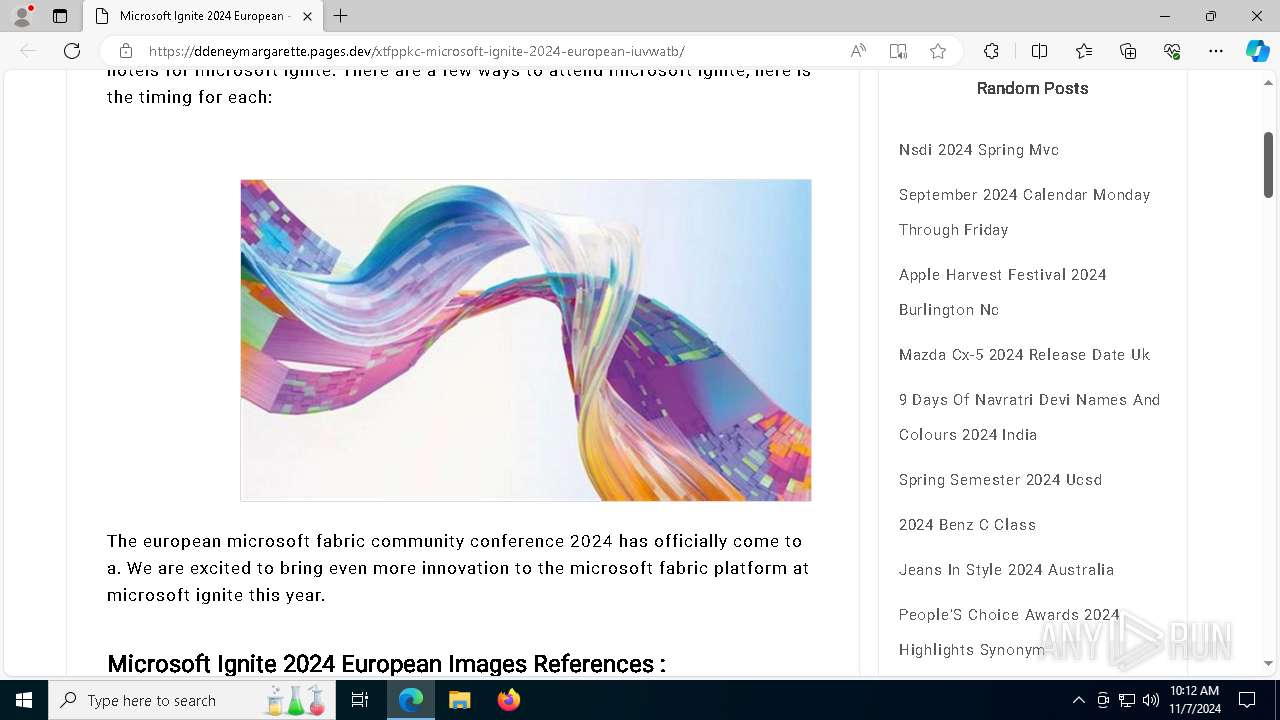1280x720 pixels.
Task: Add this page to favorites
Action: click(938, 51)
